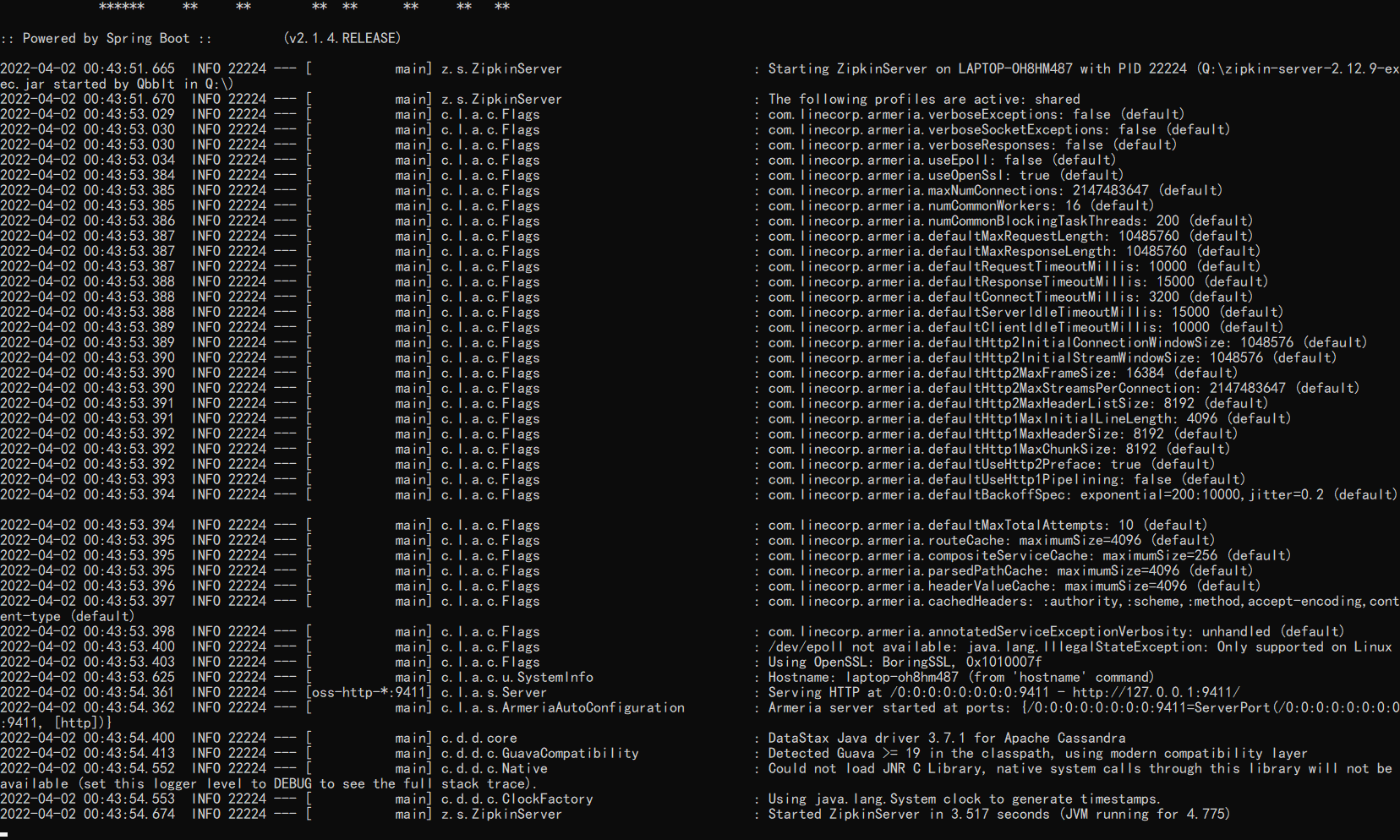The height and width of the screenshot is (840, 1400).
Task: Click the 'compositeServiceCache: maximumSize=256' log message
Action: click(x=1030, y=555)
